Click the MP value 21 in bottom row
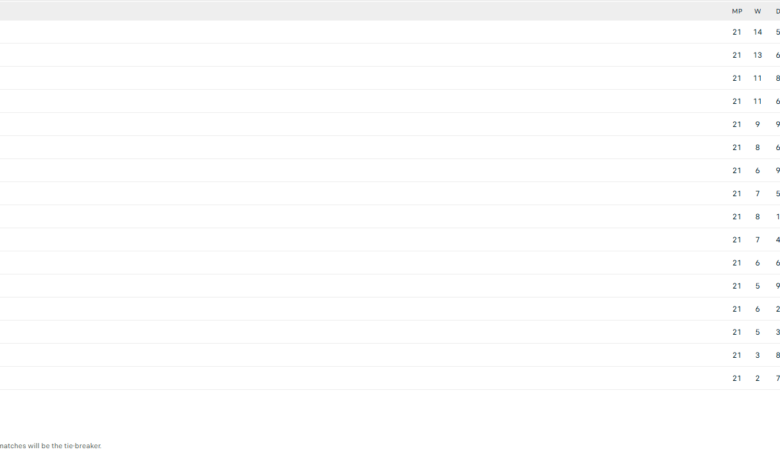The height and width of the screenshot is (470, 780). [737, 378]
